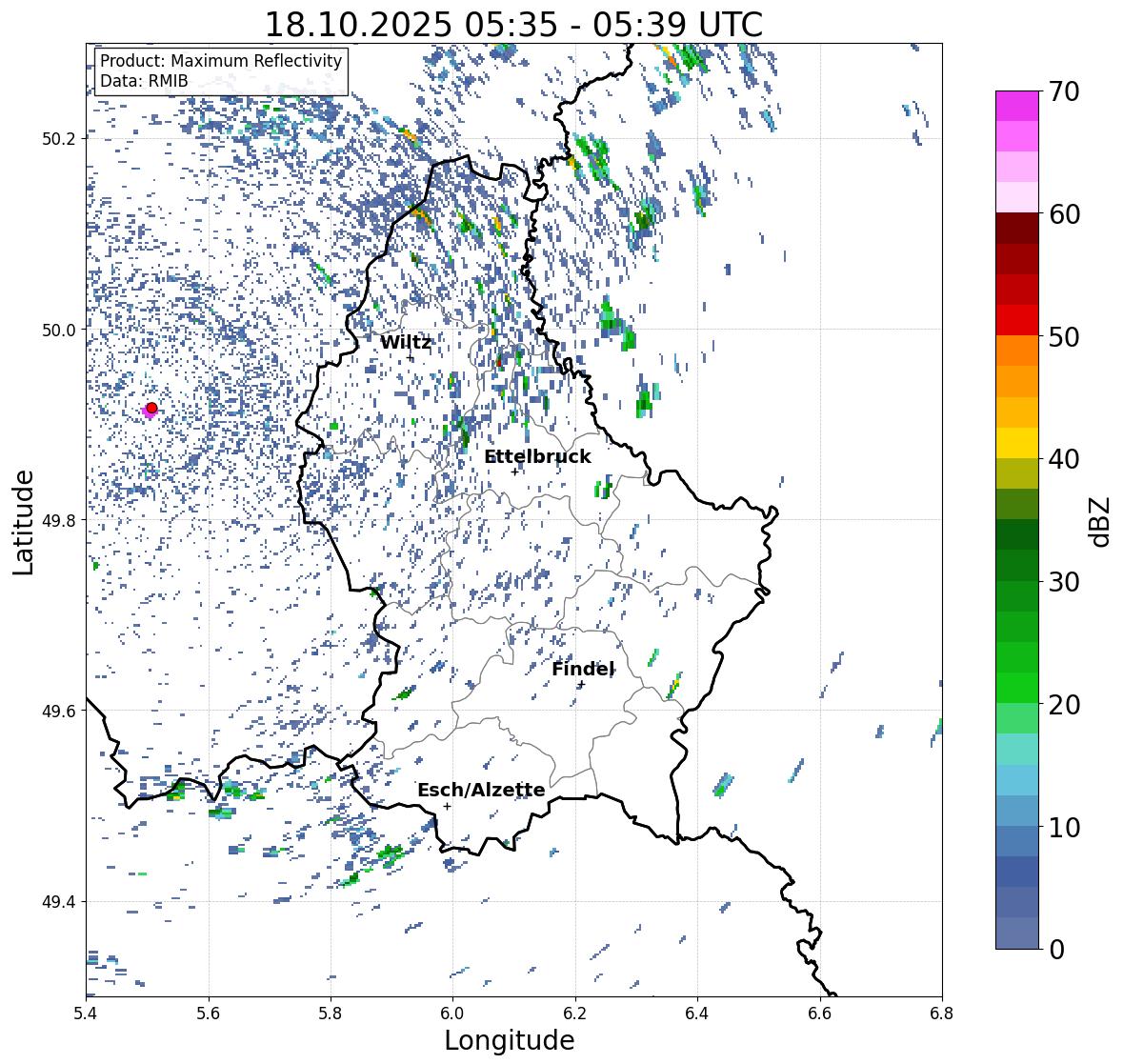Screen dimensions: 1123x1064
Task: Click the 'Data: RMIB' text line
Action: [144, 81]
